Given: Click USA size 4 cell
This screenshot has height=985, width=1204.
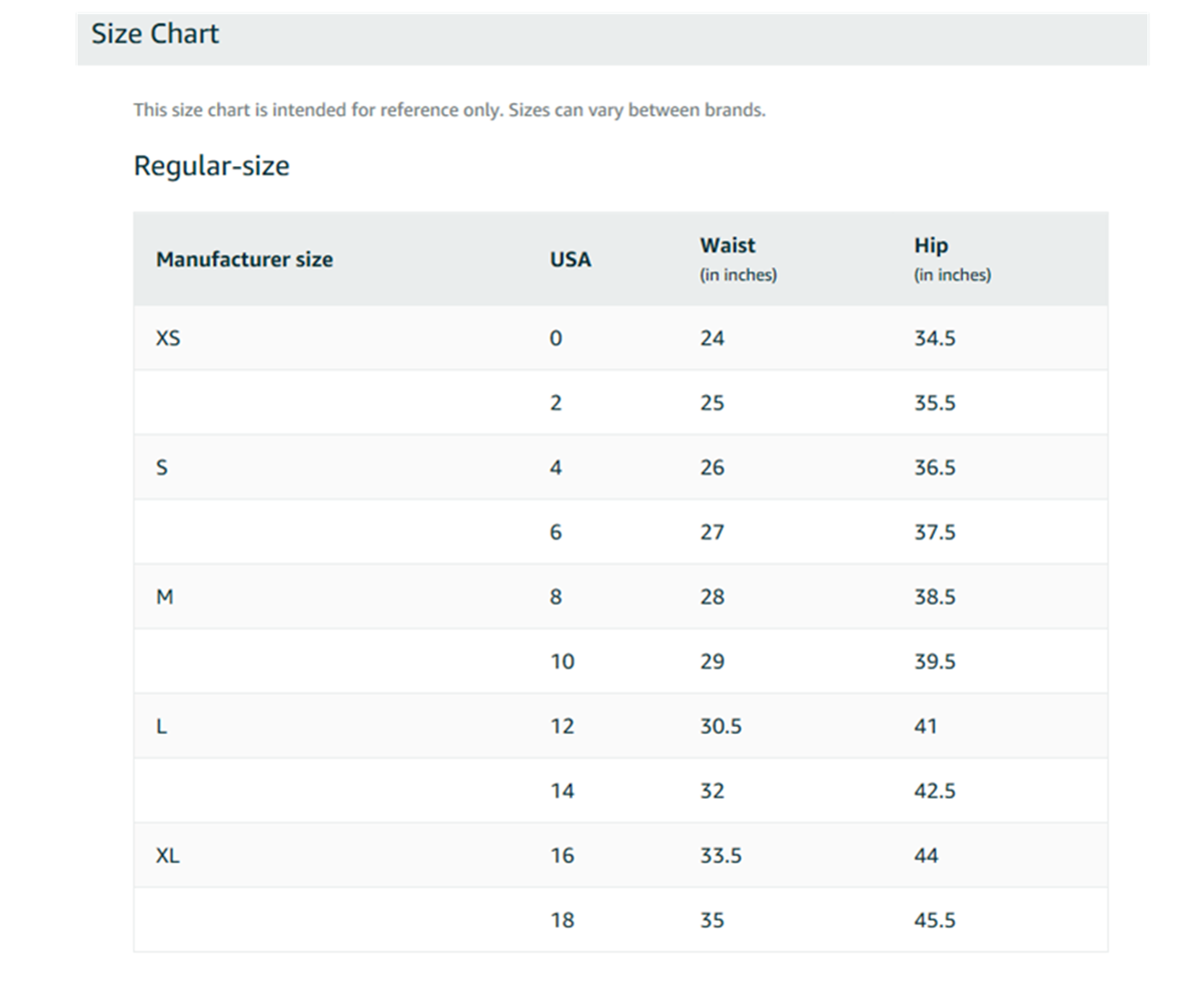Looking at the screenshot, I should tap(555, 468).
